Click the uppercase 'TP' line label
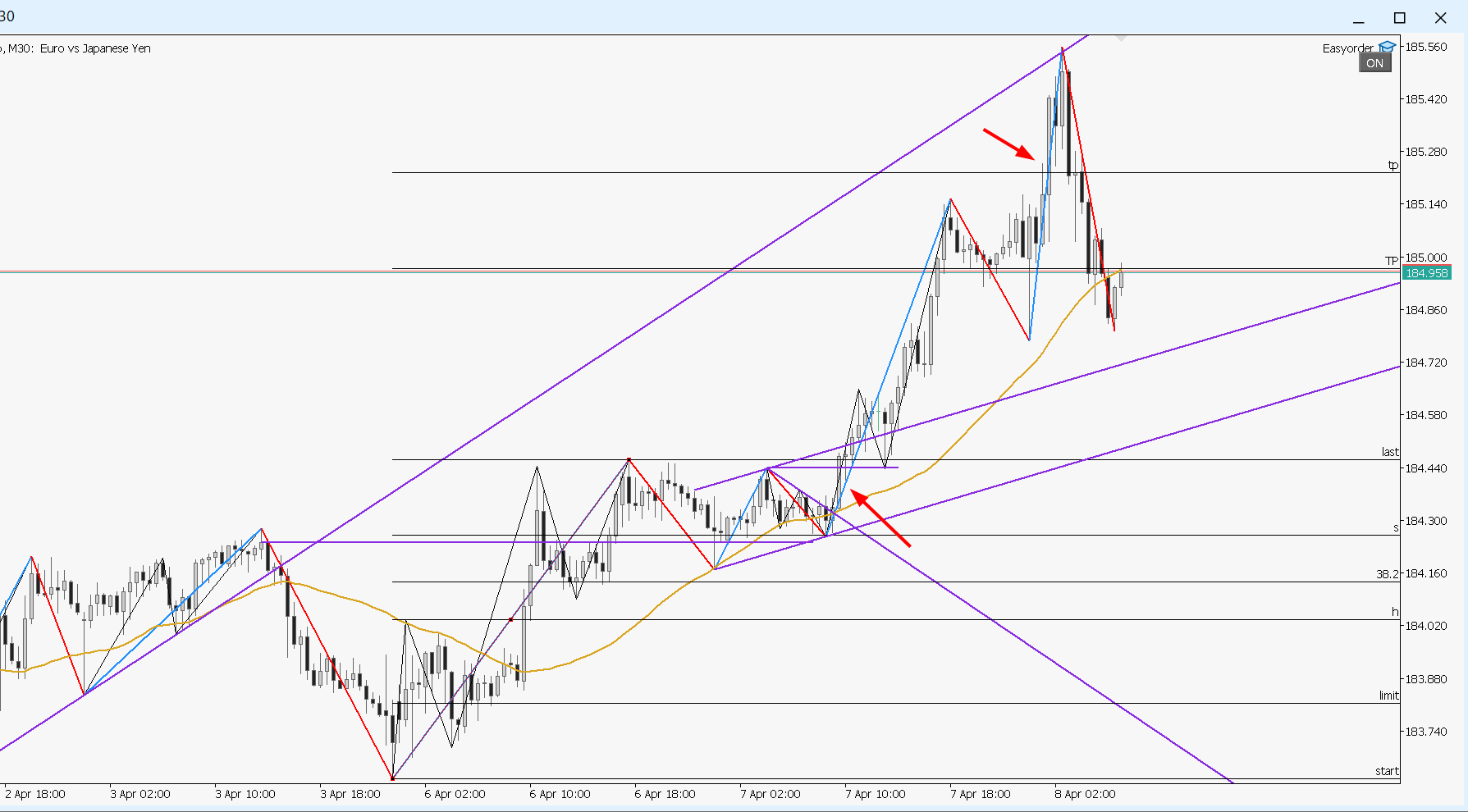This screenshot has width=1468, height=812. point(1391,261)
